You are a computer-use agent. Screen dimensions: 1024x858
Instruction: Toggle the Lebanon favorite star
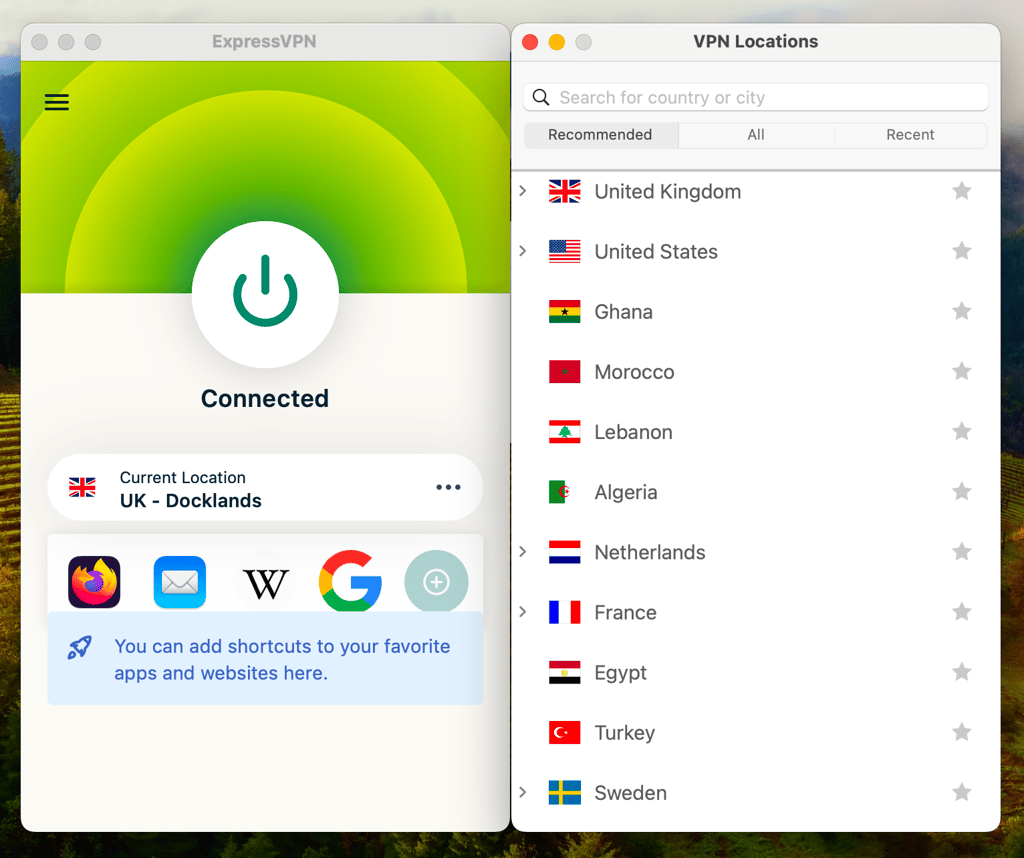click(x=961, y=431)
